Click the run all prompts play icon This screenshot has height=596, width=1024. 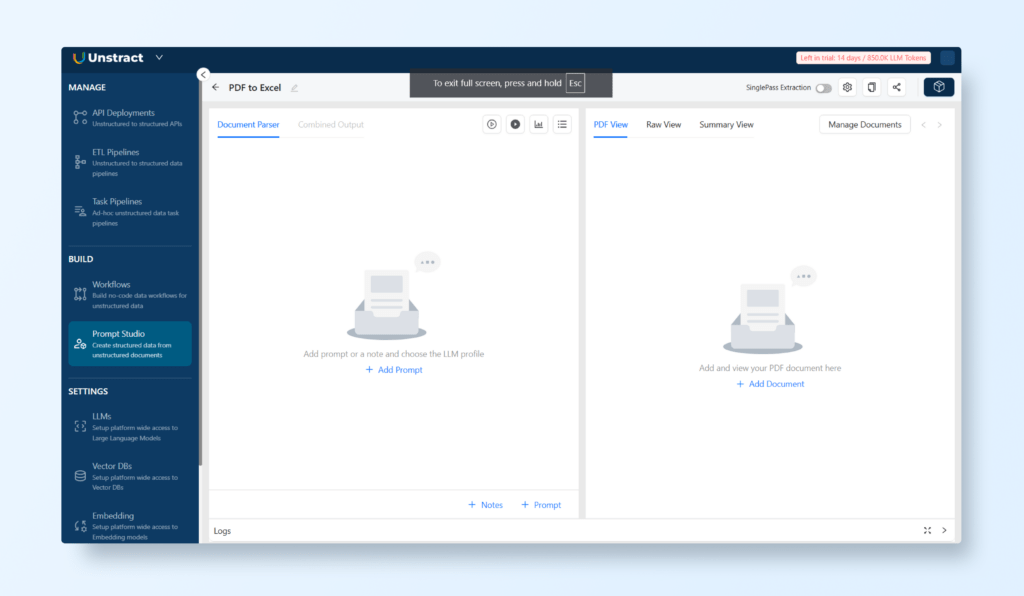[491, 125]
